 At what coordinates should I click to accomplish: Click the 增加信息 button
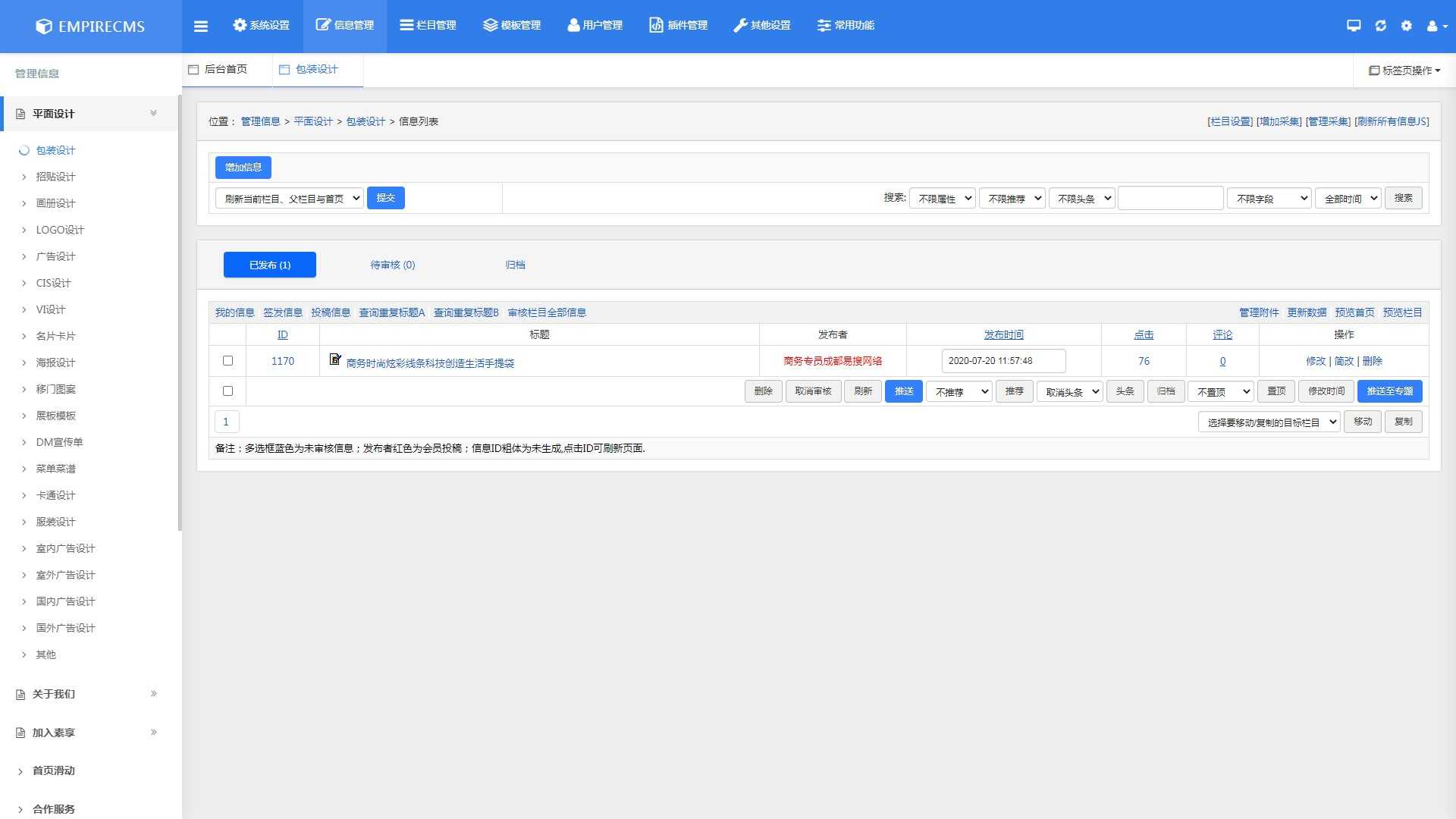(243, 168)
